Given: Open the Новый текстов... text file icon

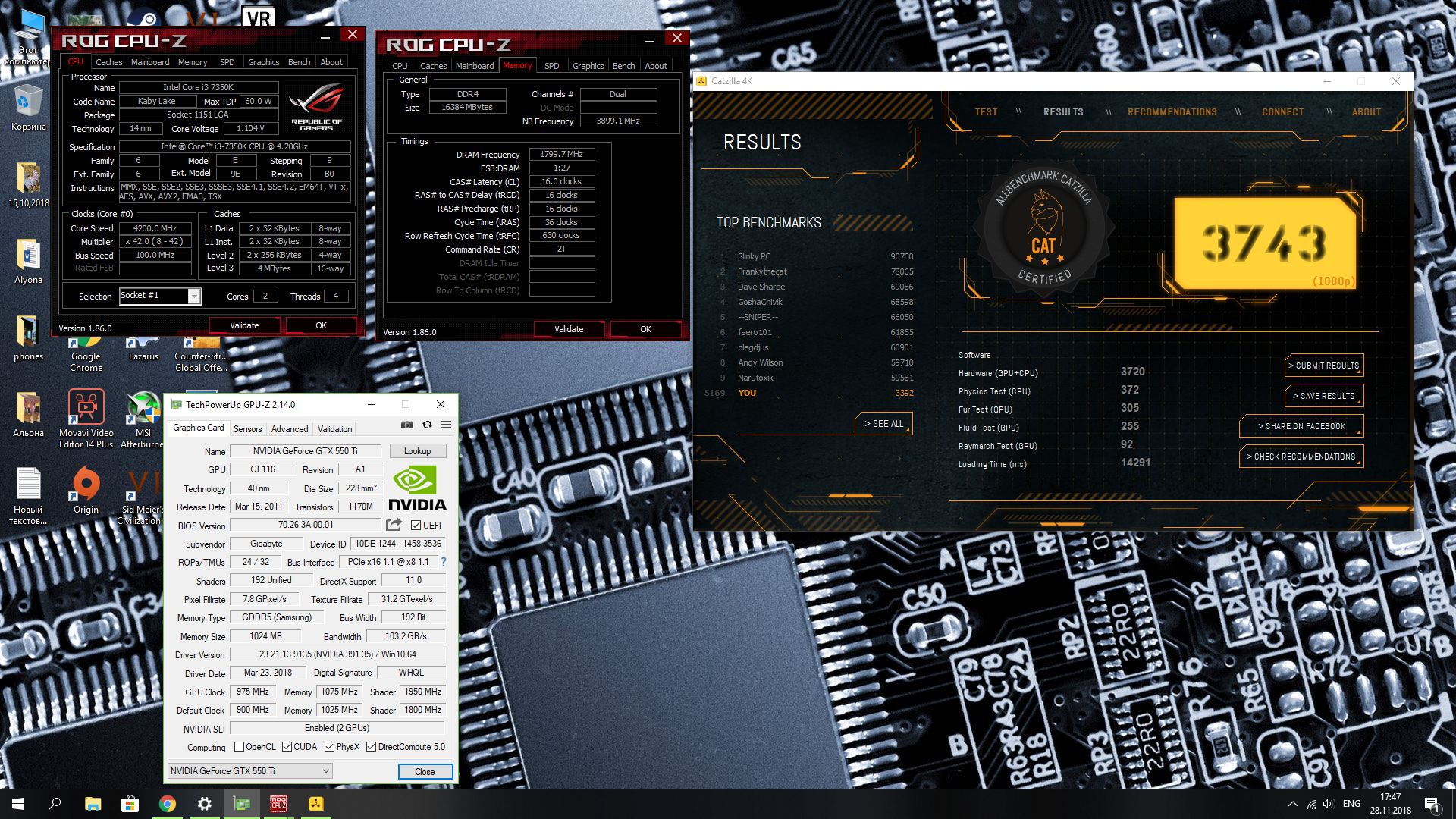Looking at the screenshot, I should (28, 496).
